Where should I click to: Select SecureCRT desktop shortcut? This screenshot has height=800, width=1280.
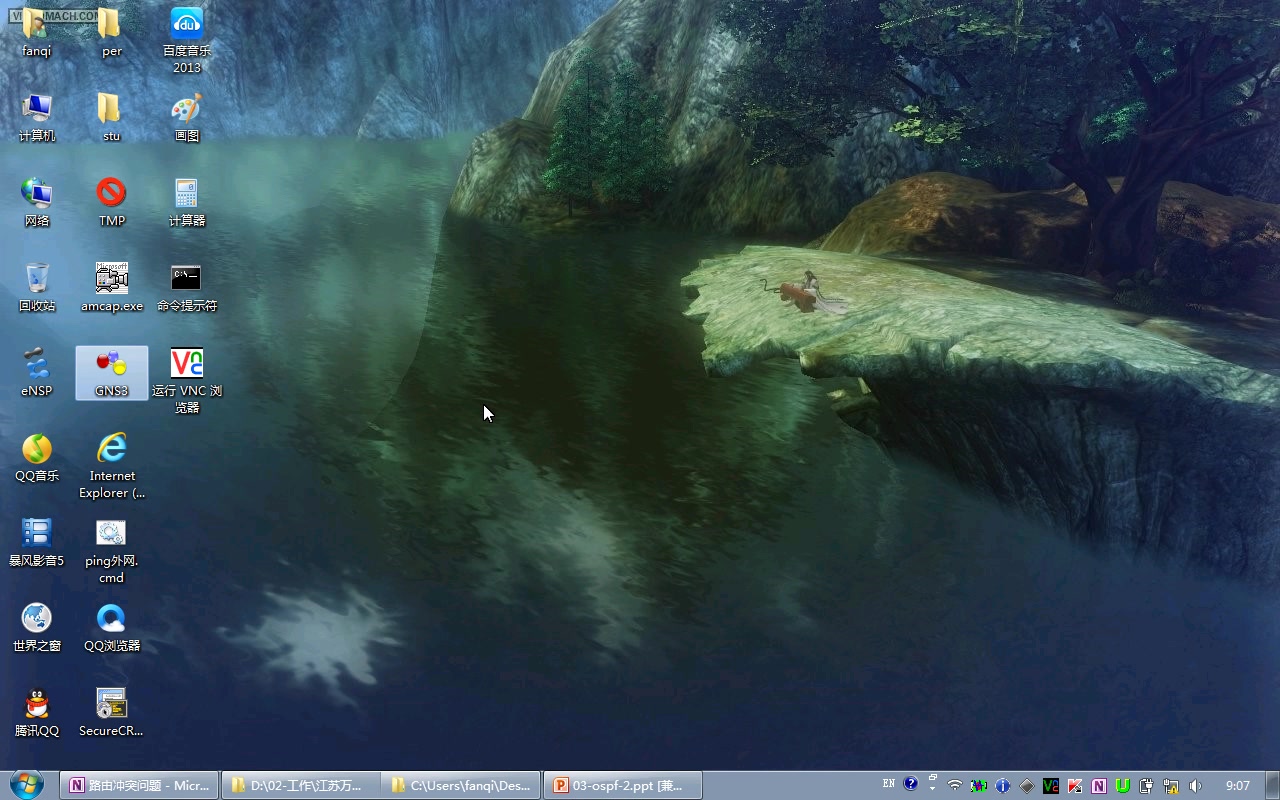point(111,713)
